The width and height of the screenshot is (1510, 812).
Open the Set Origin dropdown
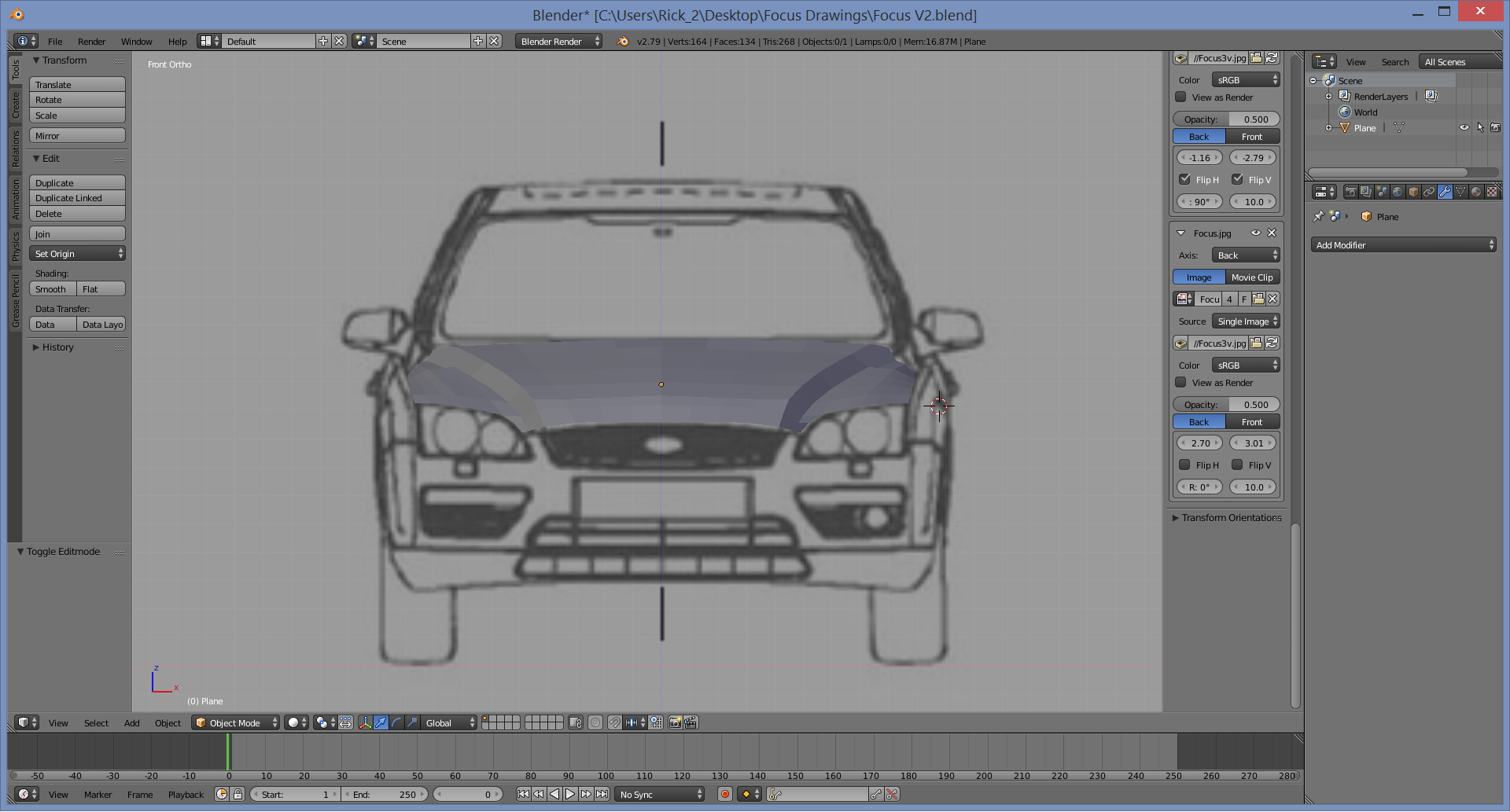coord(77,253)
